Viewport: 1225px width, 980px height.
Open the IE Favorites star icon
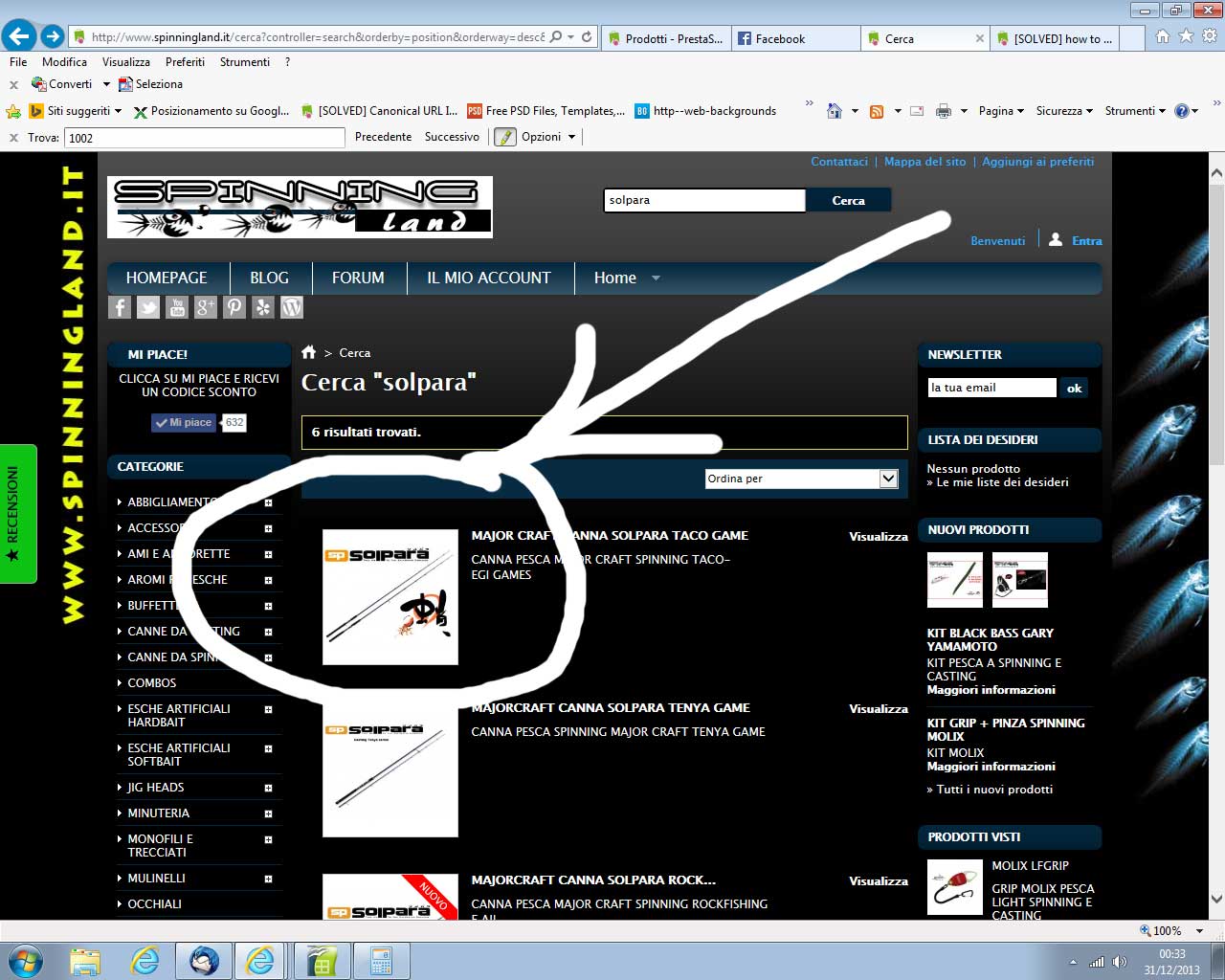point(1186,36)
